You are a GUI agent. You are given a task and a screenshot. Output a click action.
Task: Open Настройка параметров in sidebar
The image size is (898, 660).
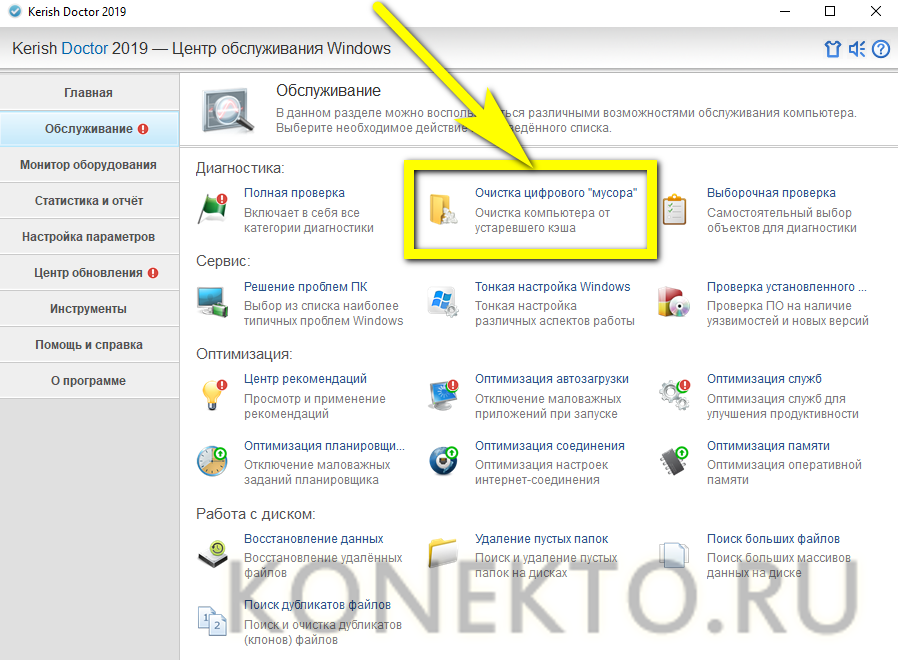pos(89,237)
